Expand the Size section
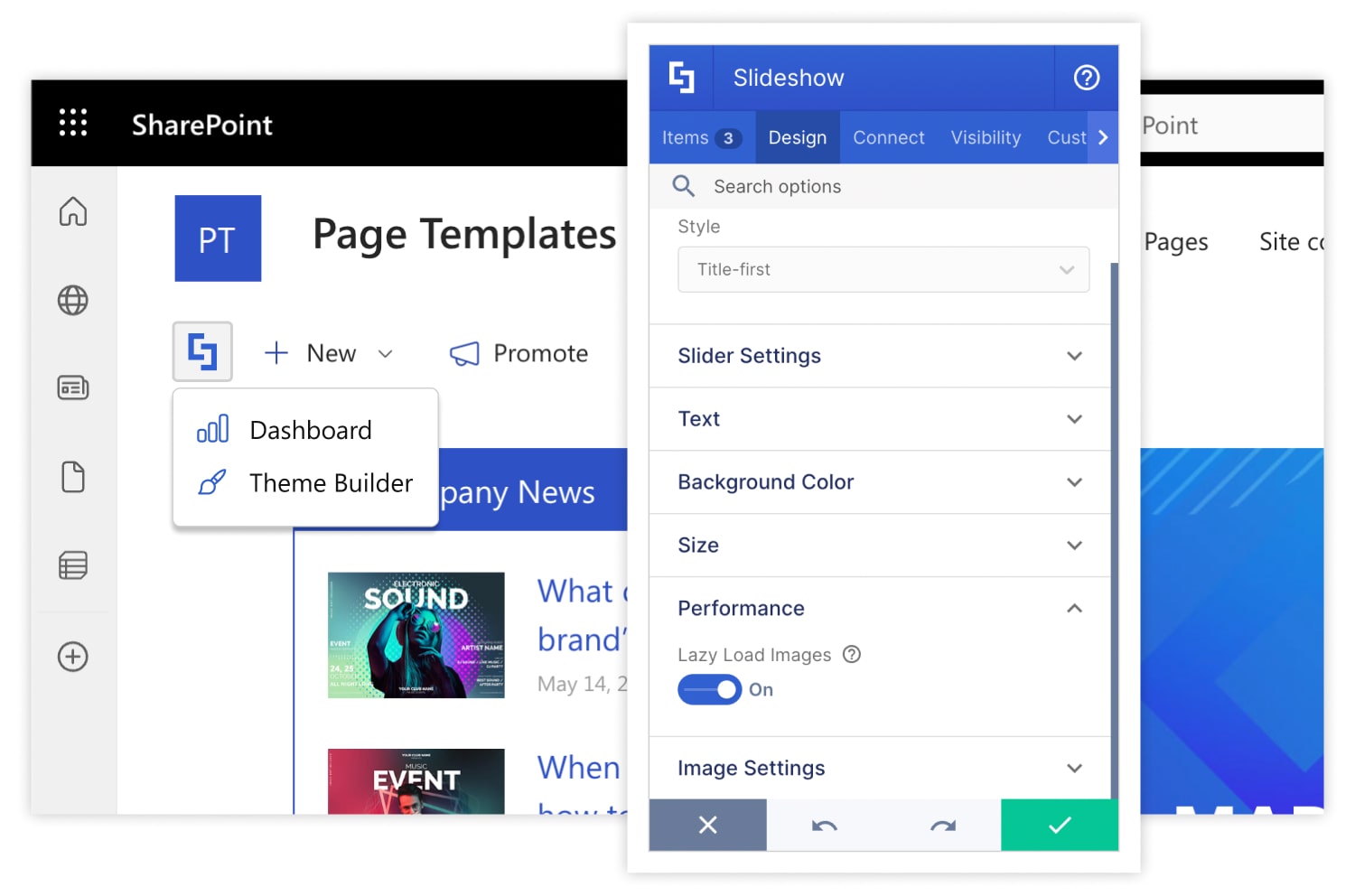The height and width of the screenshot is (896, 1355). point(880,546)
